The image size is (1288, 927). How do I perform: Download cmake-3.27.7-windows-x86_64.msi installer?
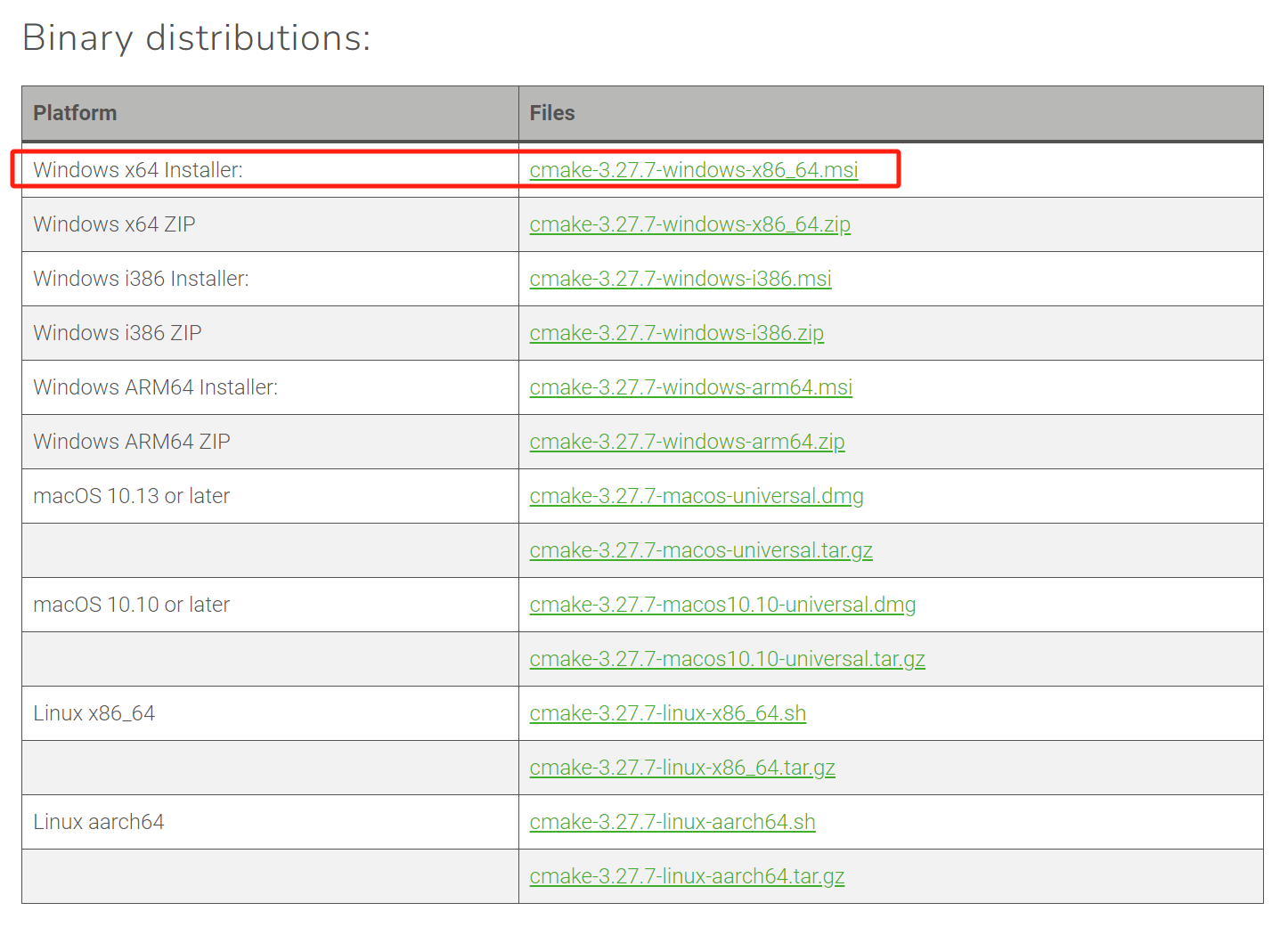click(x=694, y=170)
